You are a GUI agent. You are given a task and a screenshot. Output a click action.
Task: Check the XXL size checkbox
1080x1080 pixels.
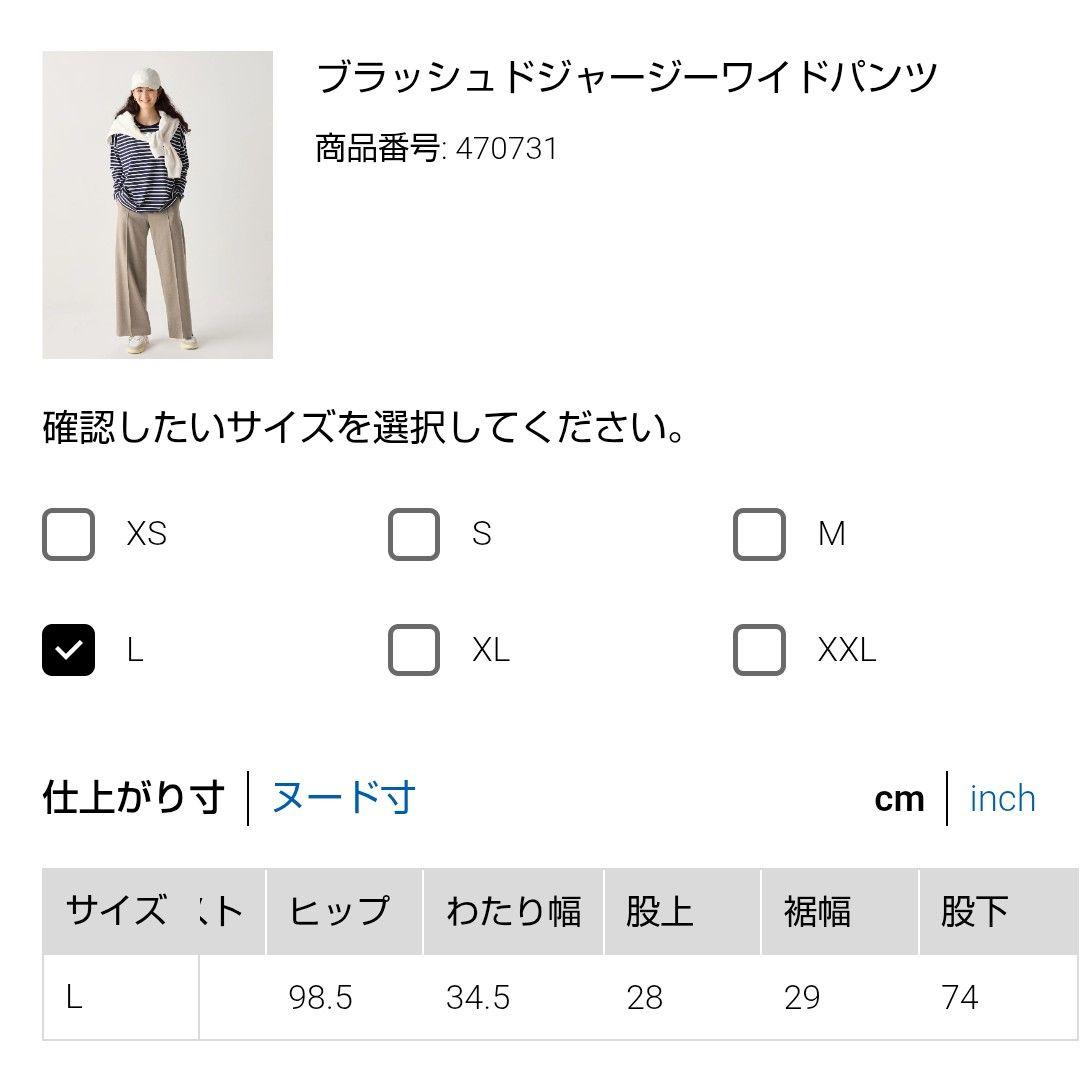point(759,650)
